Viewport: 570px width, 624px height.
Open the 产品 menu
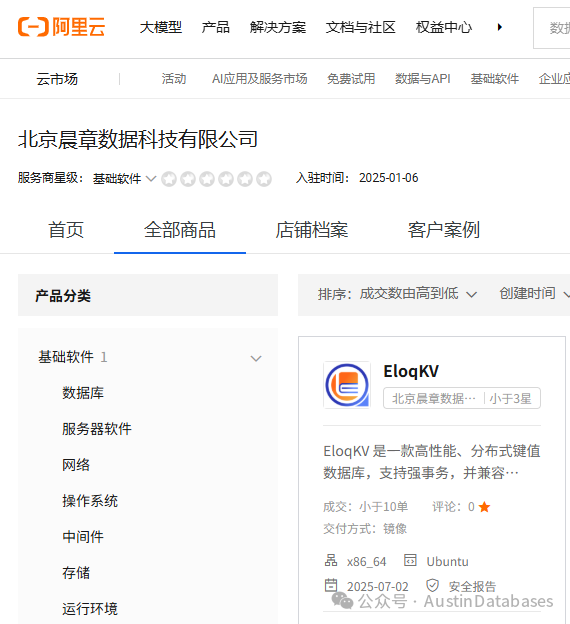pyautogui.click(x=215, y=27)
